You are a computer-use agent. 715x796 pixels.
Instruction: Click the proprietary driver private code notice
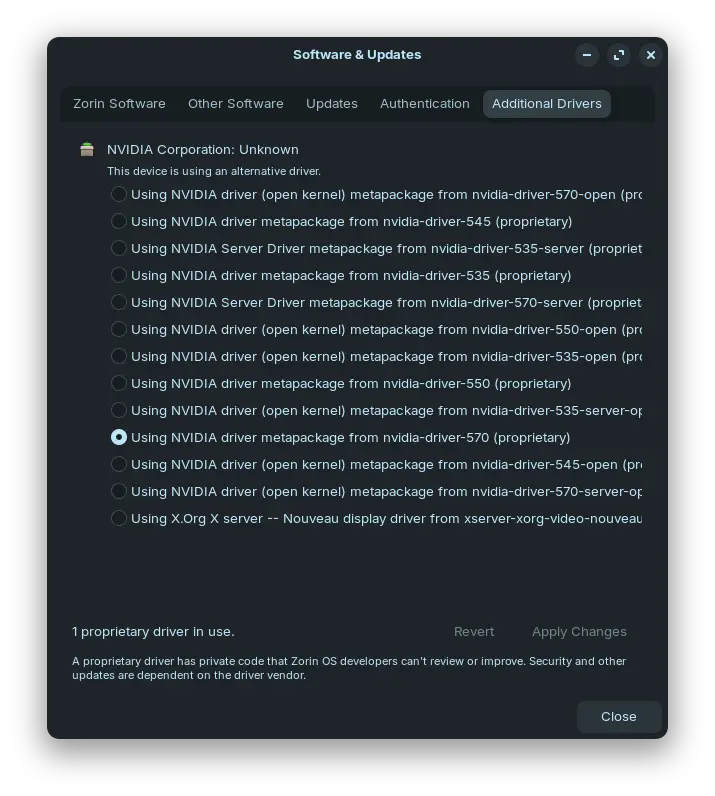(x=349, y=668)
